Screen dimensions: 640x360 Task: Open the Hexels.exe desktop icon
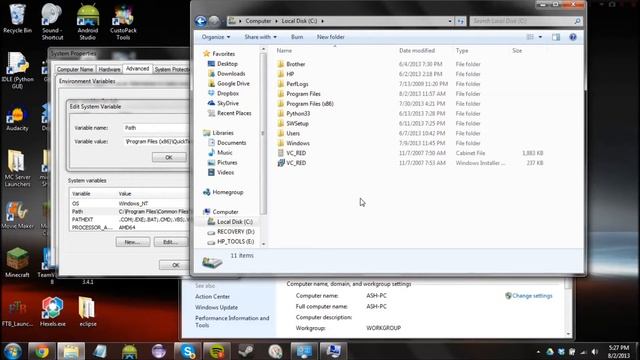click(x=53, y=311)
